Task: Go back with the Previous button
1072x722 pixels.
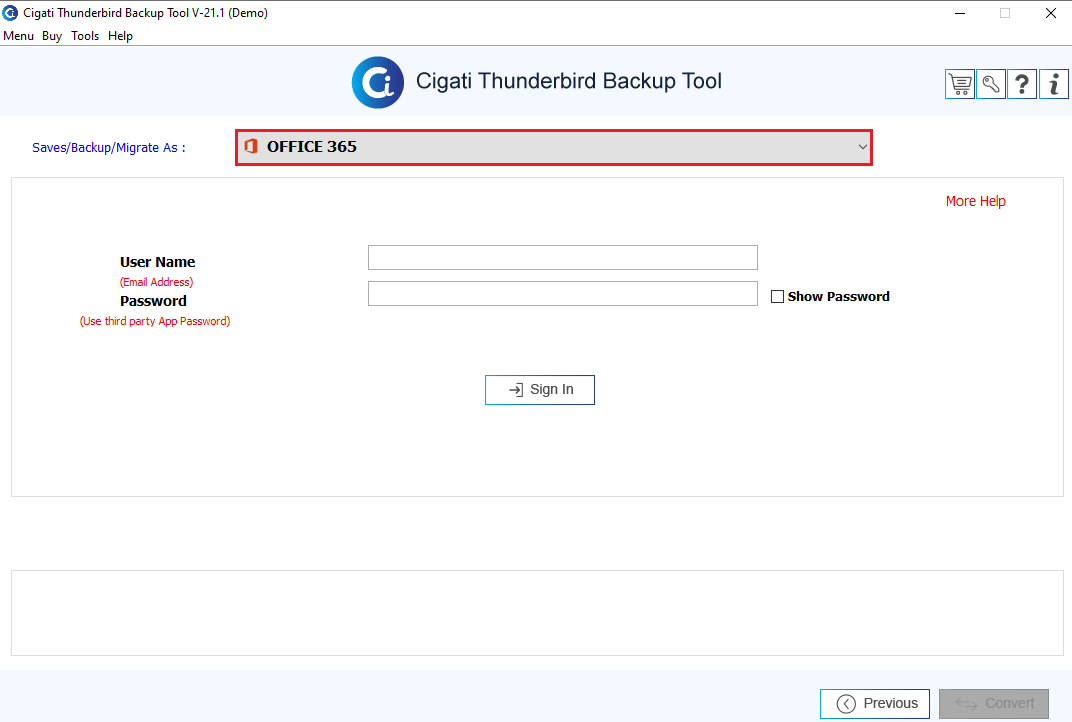Action: [x=875, y=704]
